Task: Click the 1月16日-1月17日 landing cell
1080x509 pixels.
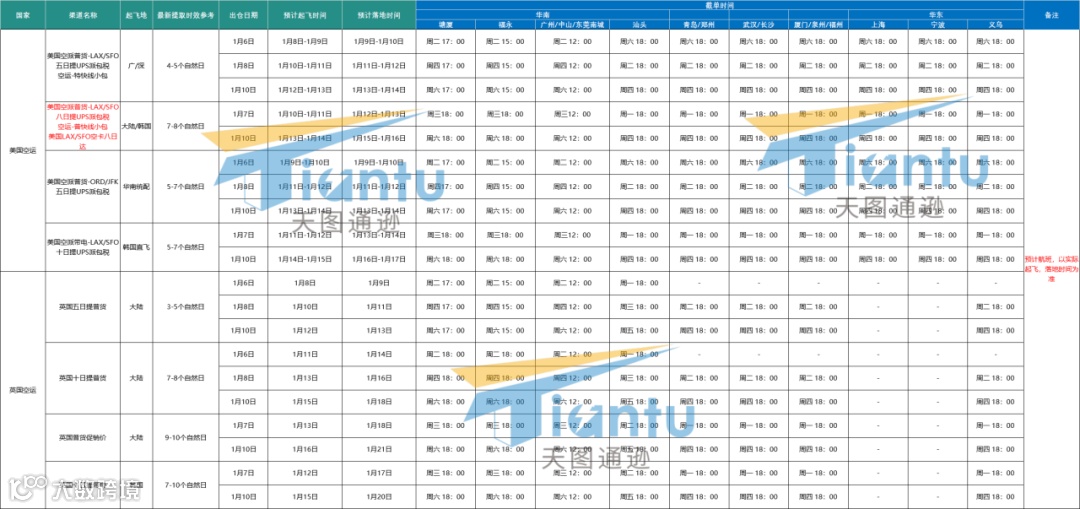Action: tap(379, 259)
